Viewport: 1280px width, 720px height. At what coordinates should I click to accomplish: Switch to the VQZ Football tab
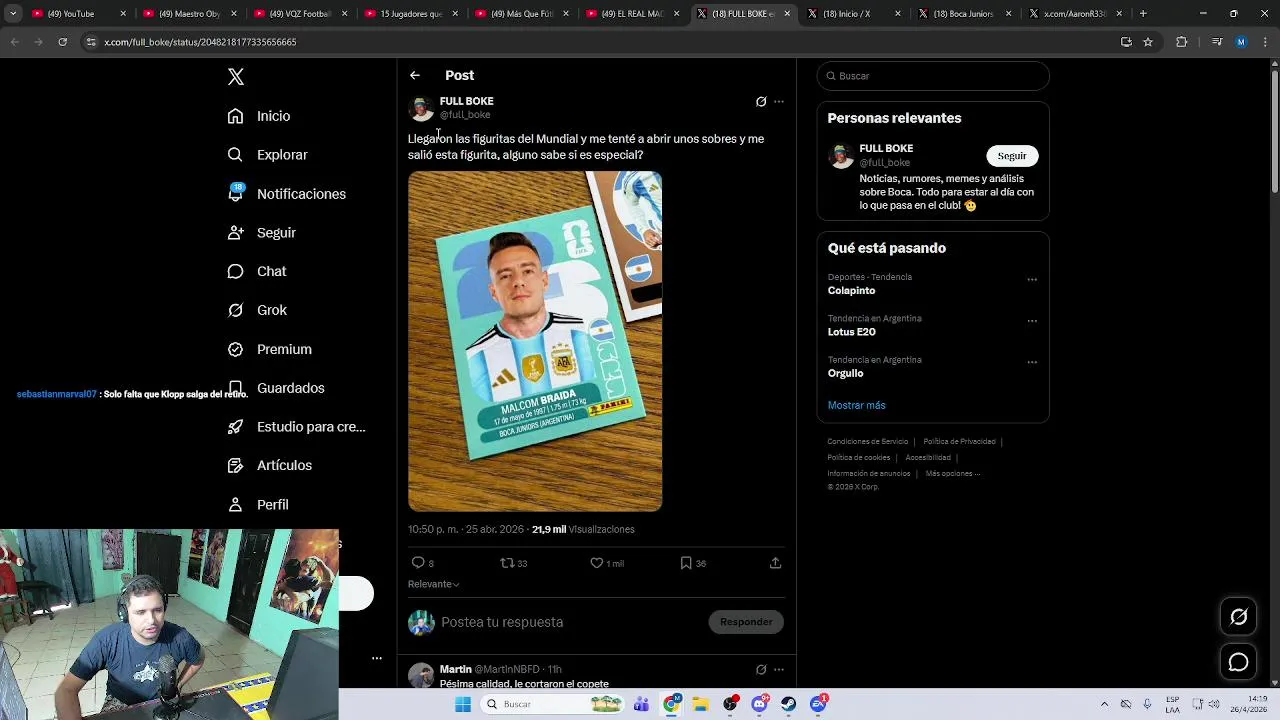click(300, 14)
